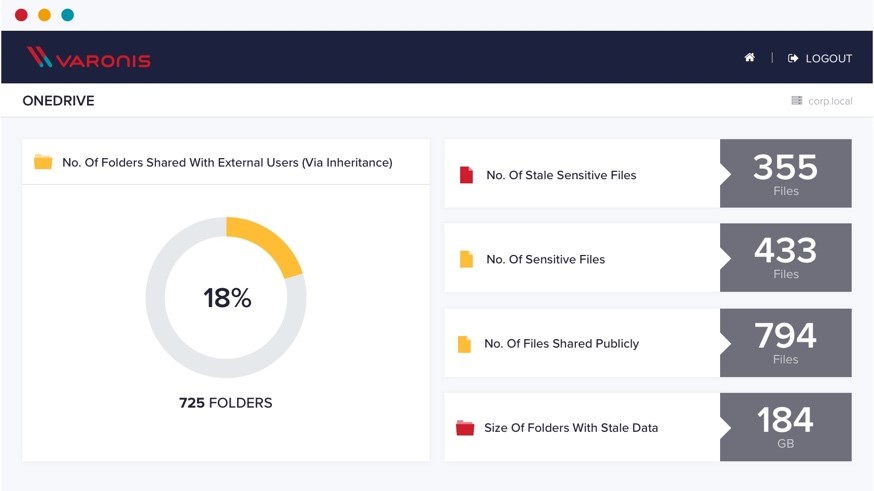Click the ONEDRIVE heading
The height and width of the screenshot is (491, 874).
click(59, 101)
